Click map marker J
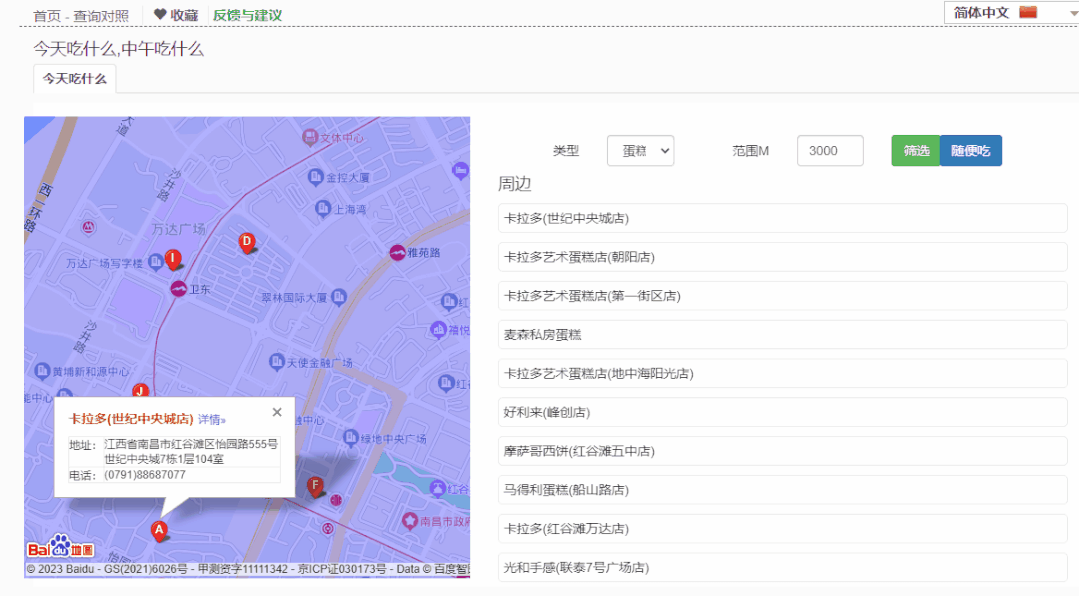 coord(140,390)
